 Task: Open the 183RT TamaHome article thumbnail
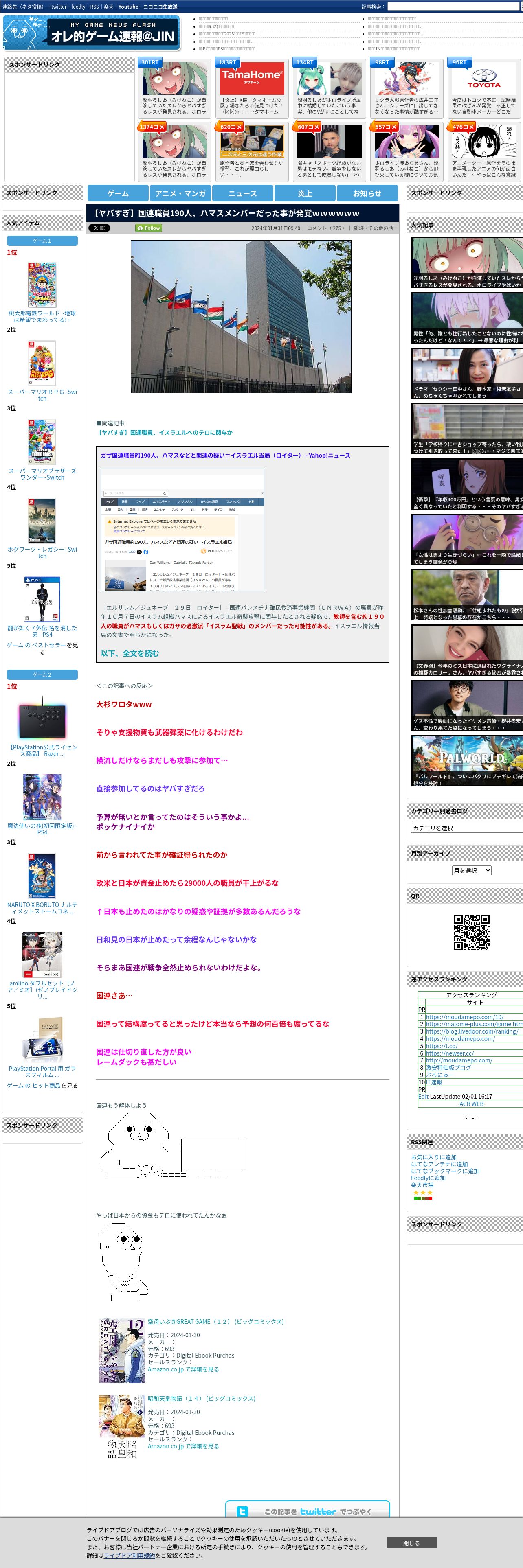pos(251,78)
